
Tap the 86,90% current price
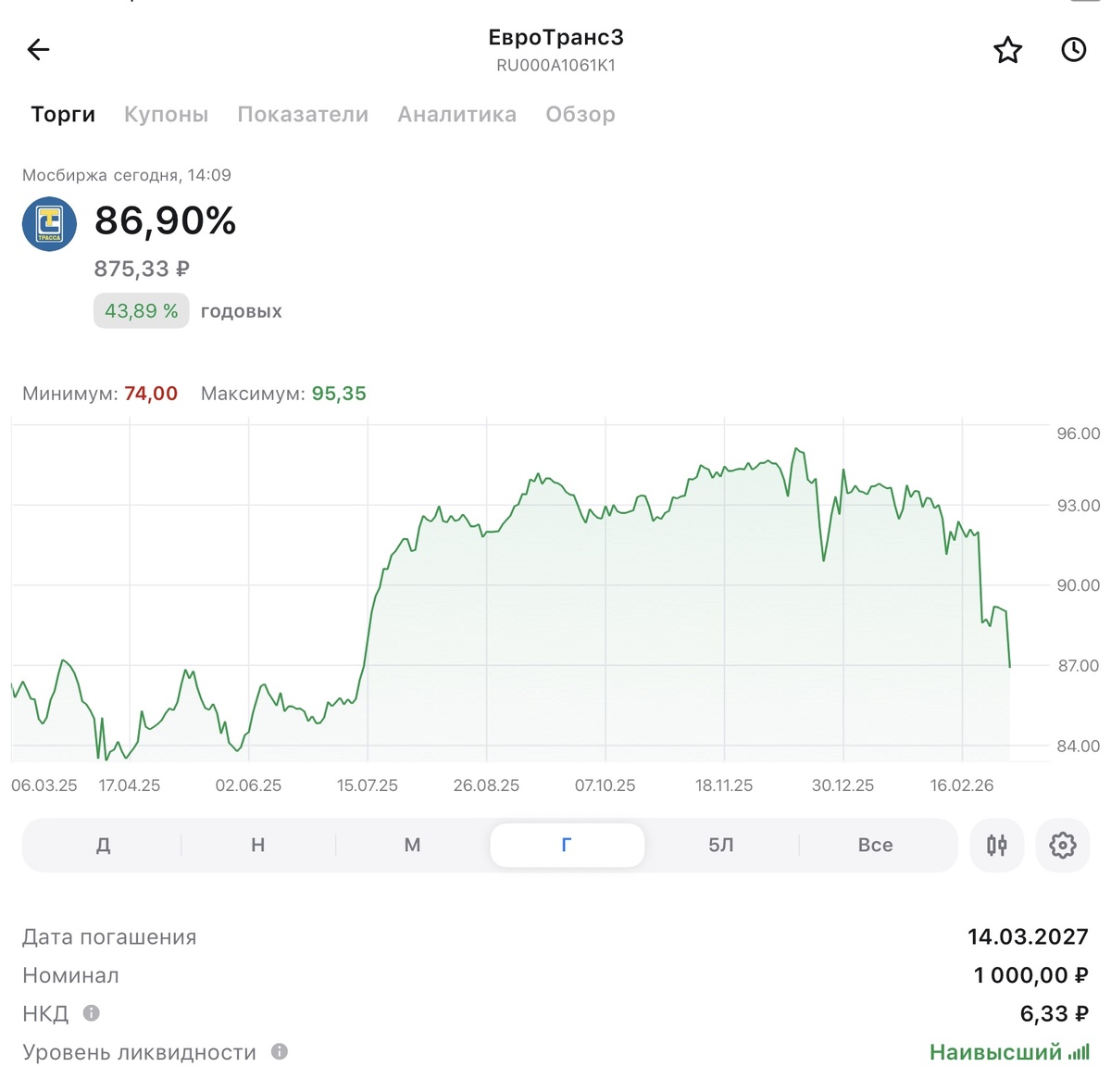[166, 220]
